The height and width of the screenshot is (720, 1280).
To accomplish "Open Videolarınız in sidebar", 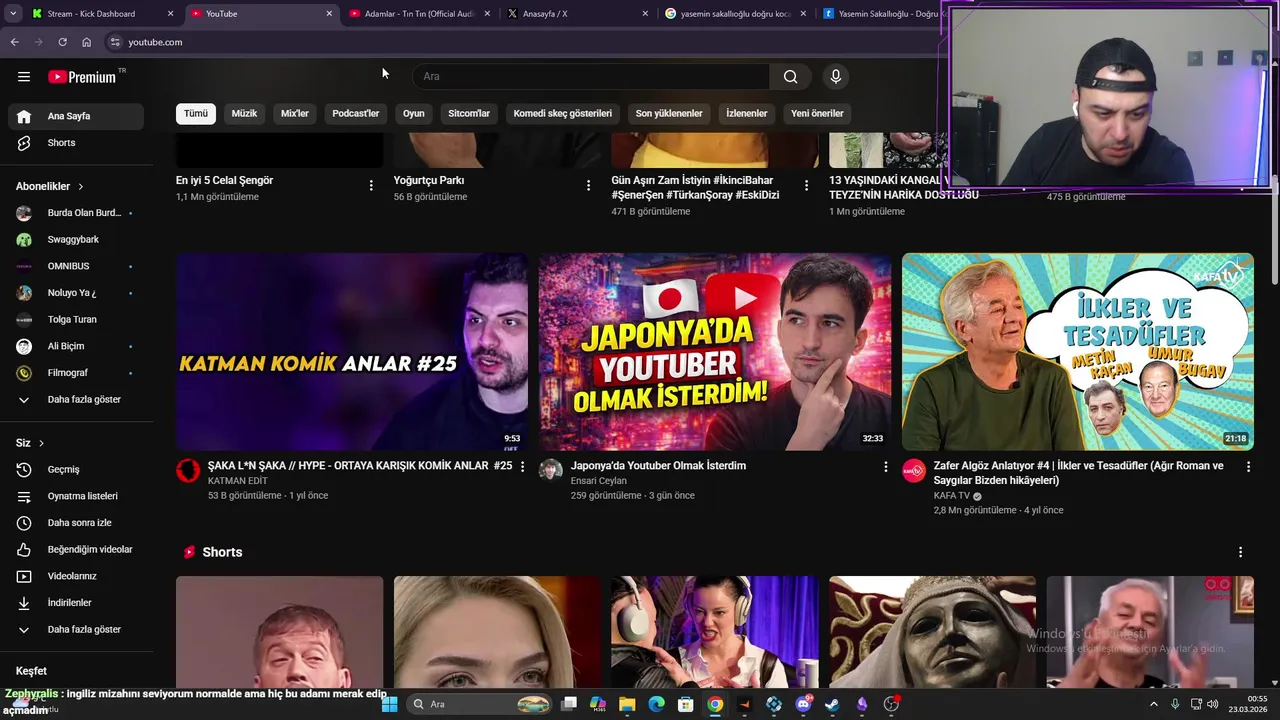I will [x=76, y=576].
